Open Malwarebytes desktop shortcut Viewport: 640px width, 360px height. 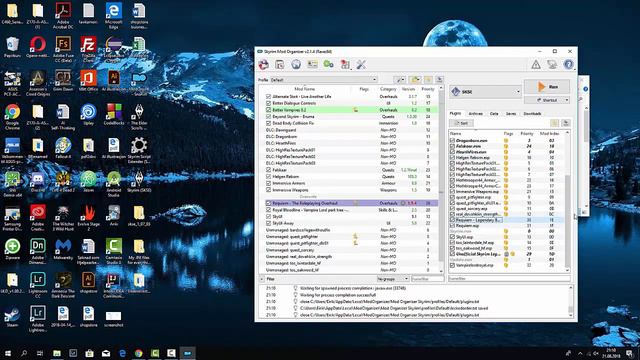point(63,249)
